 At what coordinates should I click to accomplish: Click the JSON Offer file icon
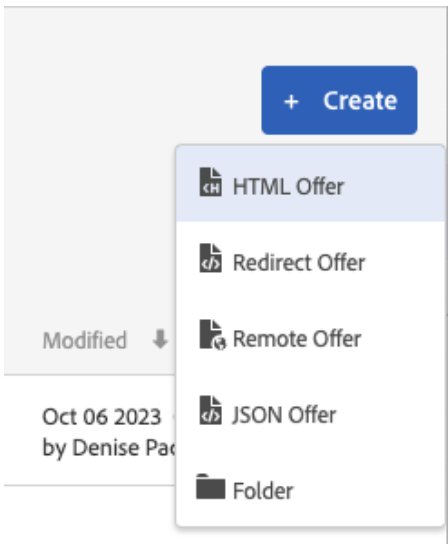click(x=210, y=410)
